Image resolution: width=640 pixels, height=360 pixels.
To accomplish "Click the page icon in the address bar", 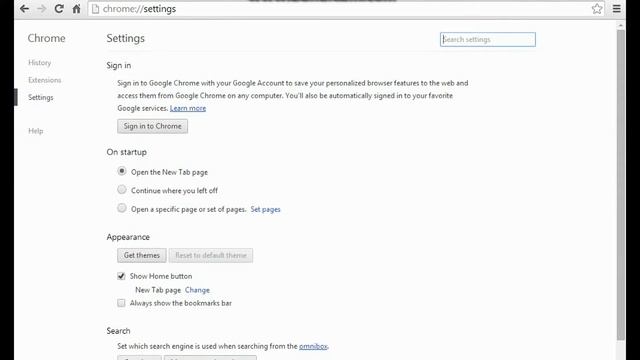I will (95, 9).
